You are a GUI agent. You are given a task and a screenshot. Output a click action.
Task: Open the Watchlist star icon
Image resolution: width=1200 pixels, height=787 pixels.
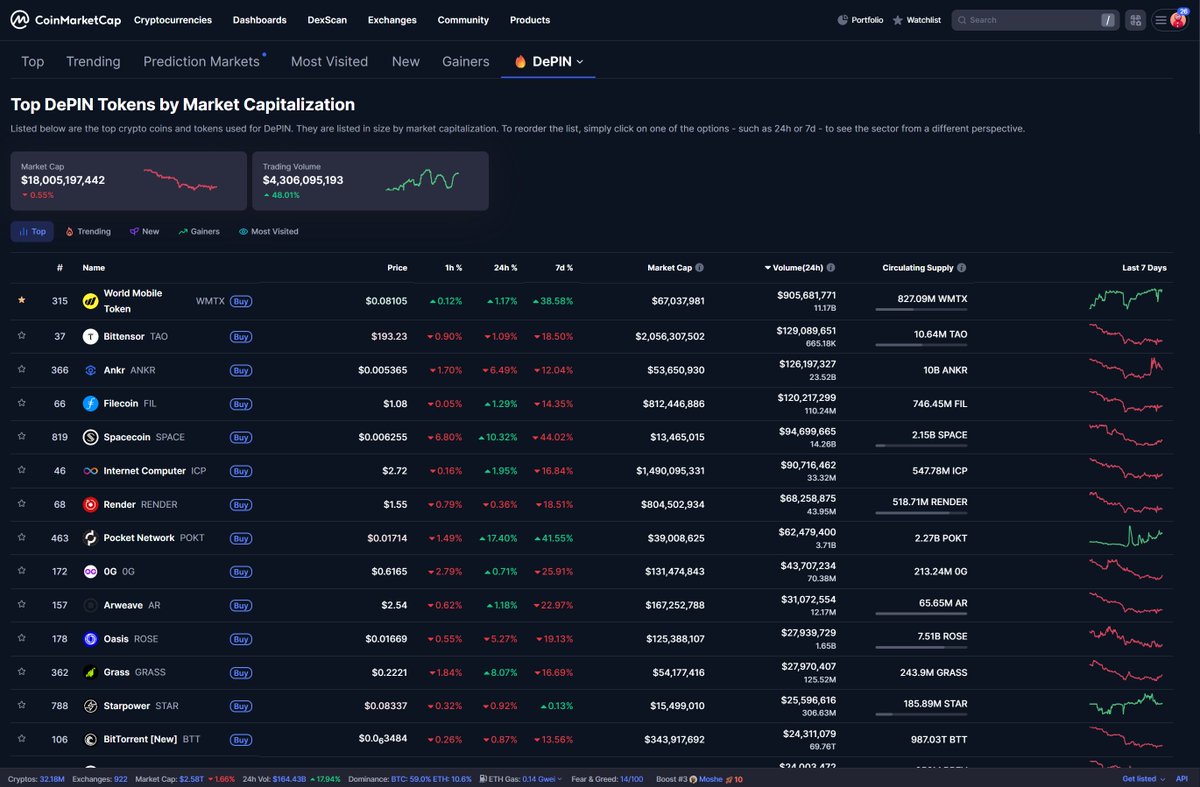point(895,19)
